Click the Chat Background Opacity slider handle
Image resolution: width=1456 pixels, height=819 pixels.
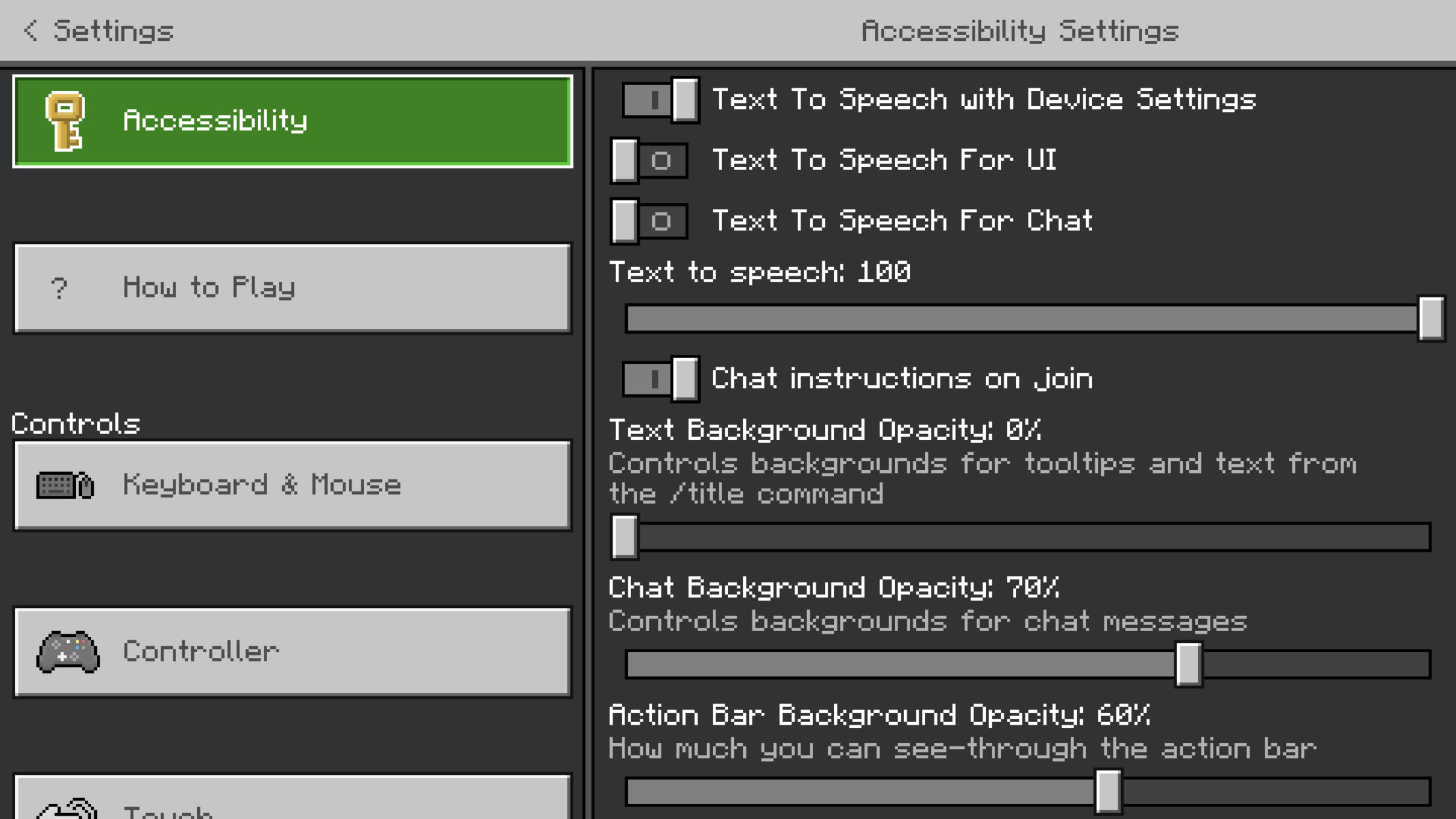(x=1188, y=664)
